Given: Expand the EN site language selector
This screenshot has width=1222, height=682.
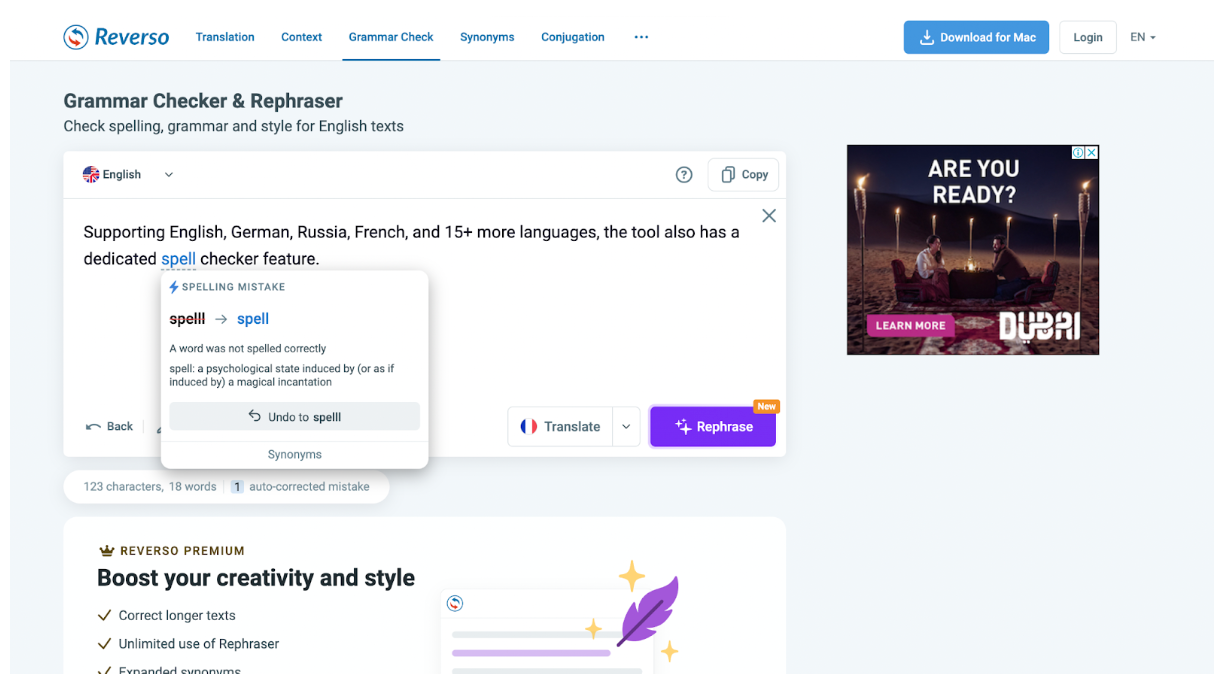Looking at the screenshot, I should 1142,37.
